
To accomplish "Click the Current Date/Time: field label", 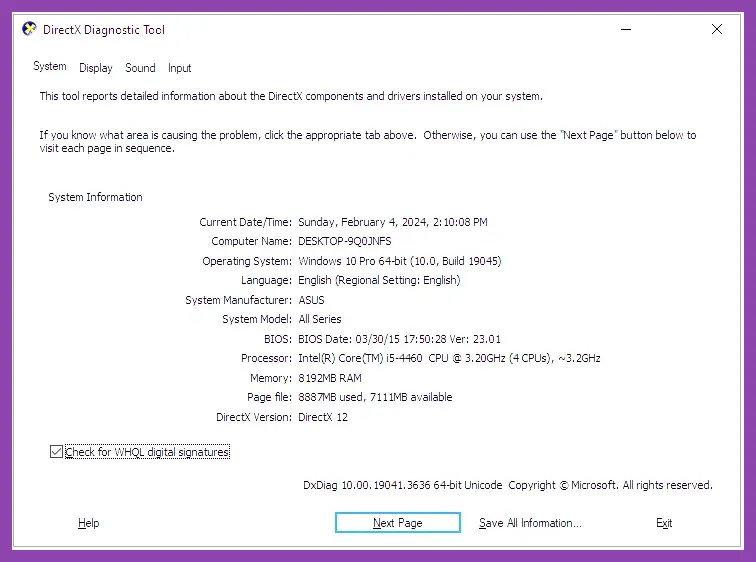I will tap(245, 222).
